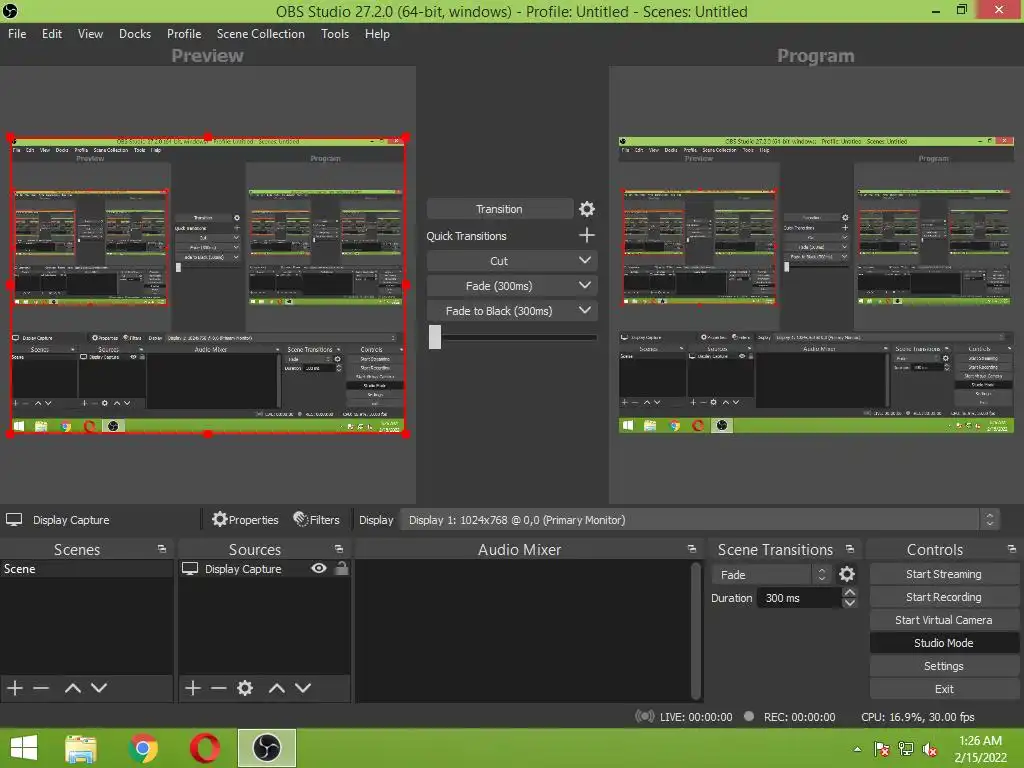This screenshot has width=1024, height=768.
Task: Click the Transition button
Action: pyautogui.click(x=500, y=209)
